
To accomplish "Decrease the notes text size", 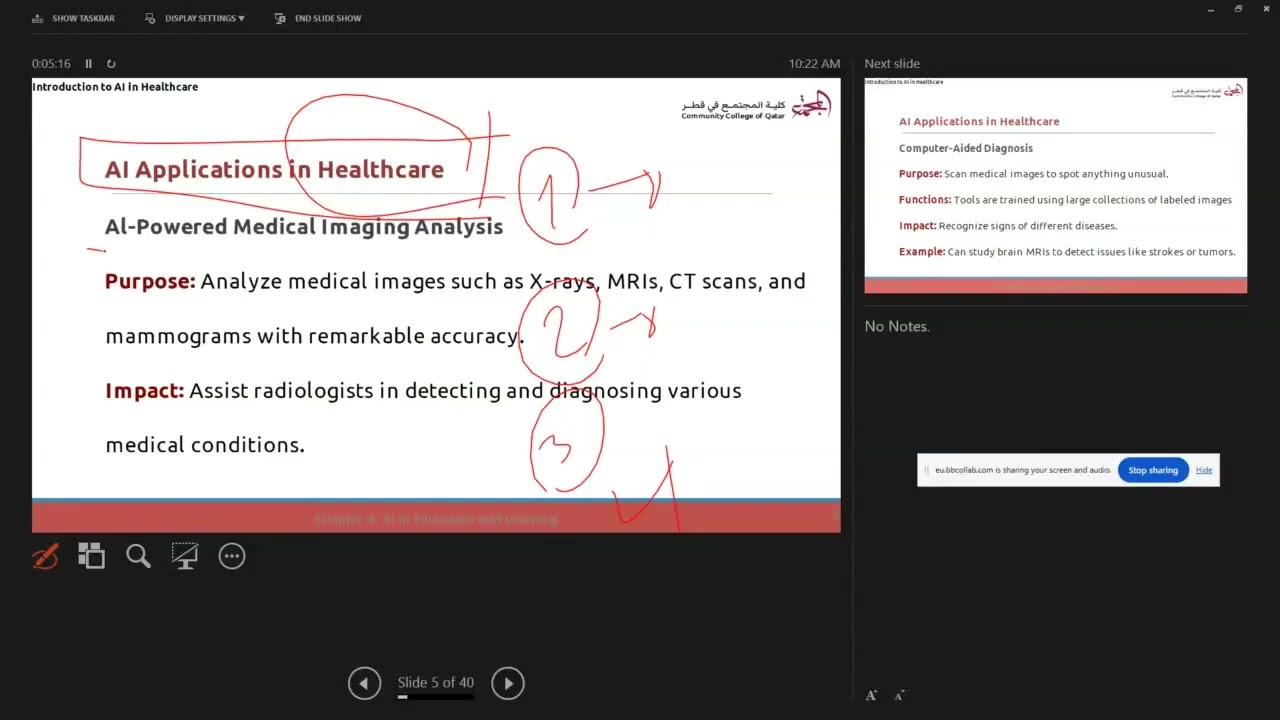I will click(x=900, y=695).
